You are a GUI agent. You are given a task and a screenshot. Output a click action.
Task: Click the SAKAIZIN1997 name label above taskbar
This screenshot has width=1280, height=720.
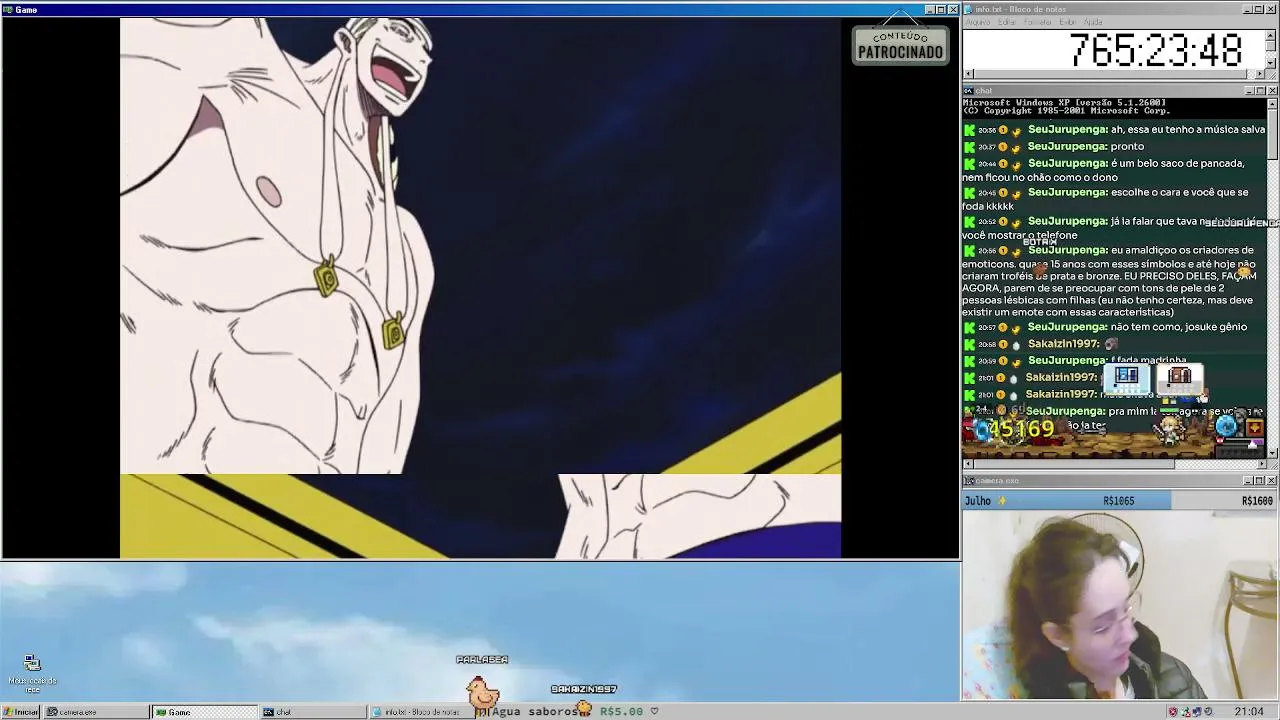(584, 689)
